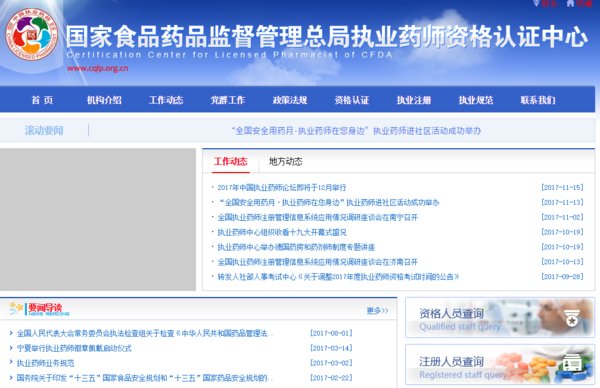Click the medal icon on 资格人员查询 banner
The width and height of the screenshot is (600, 388).
point(572,318)
